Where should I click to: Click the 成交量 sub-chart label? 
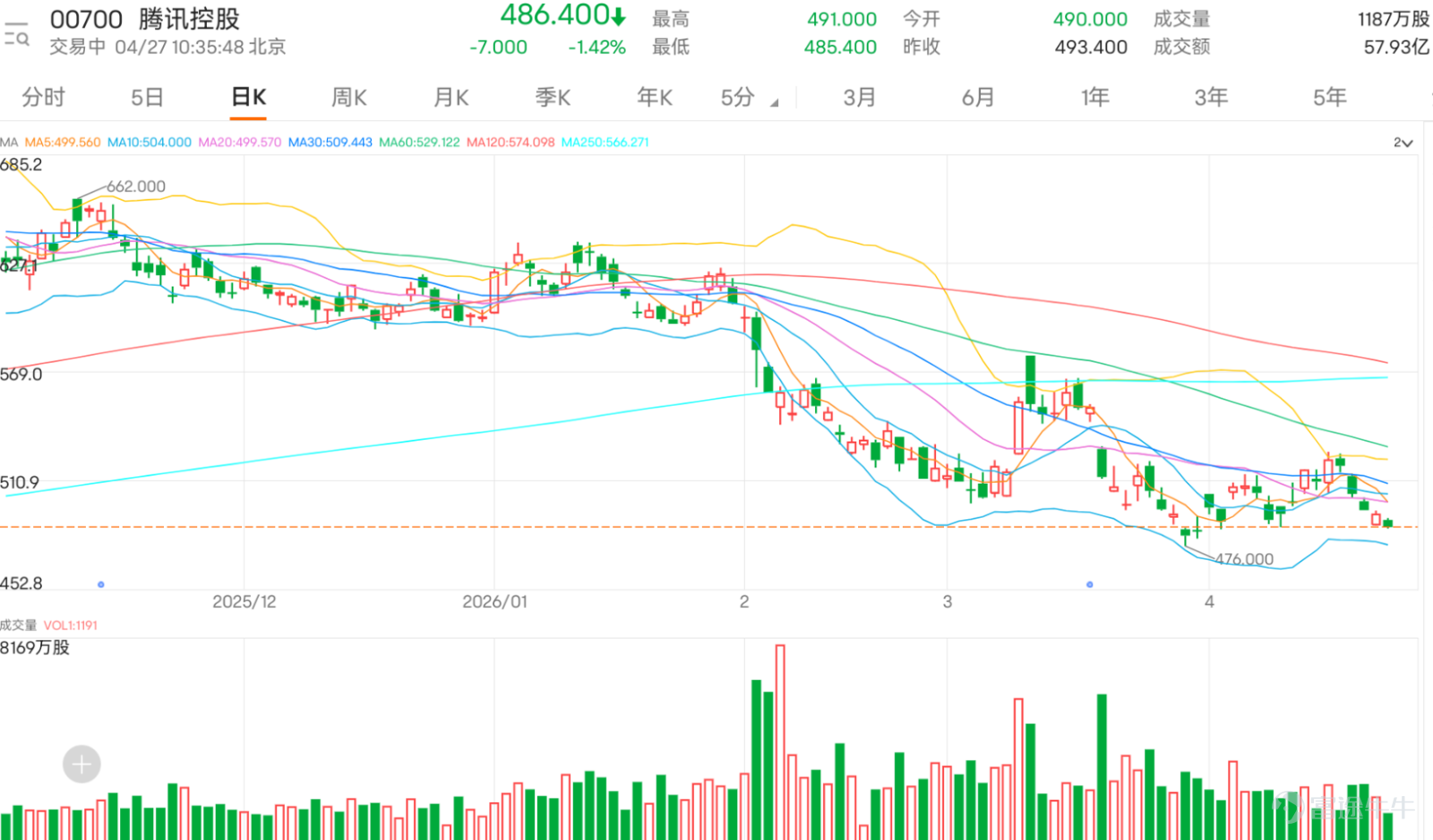click(18, 625)
